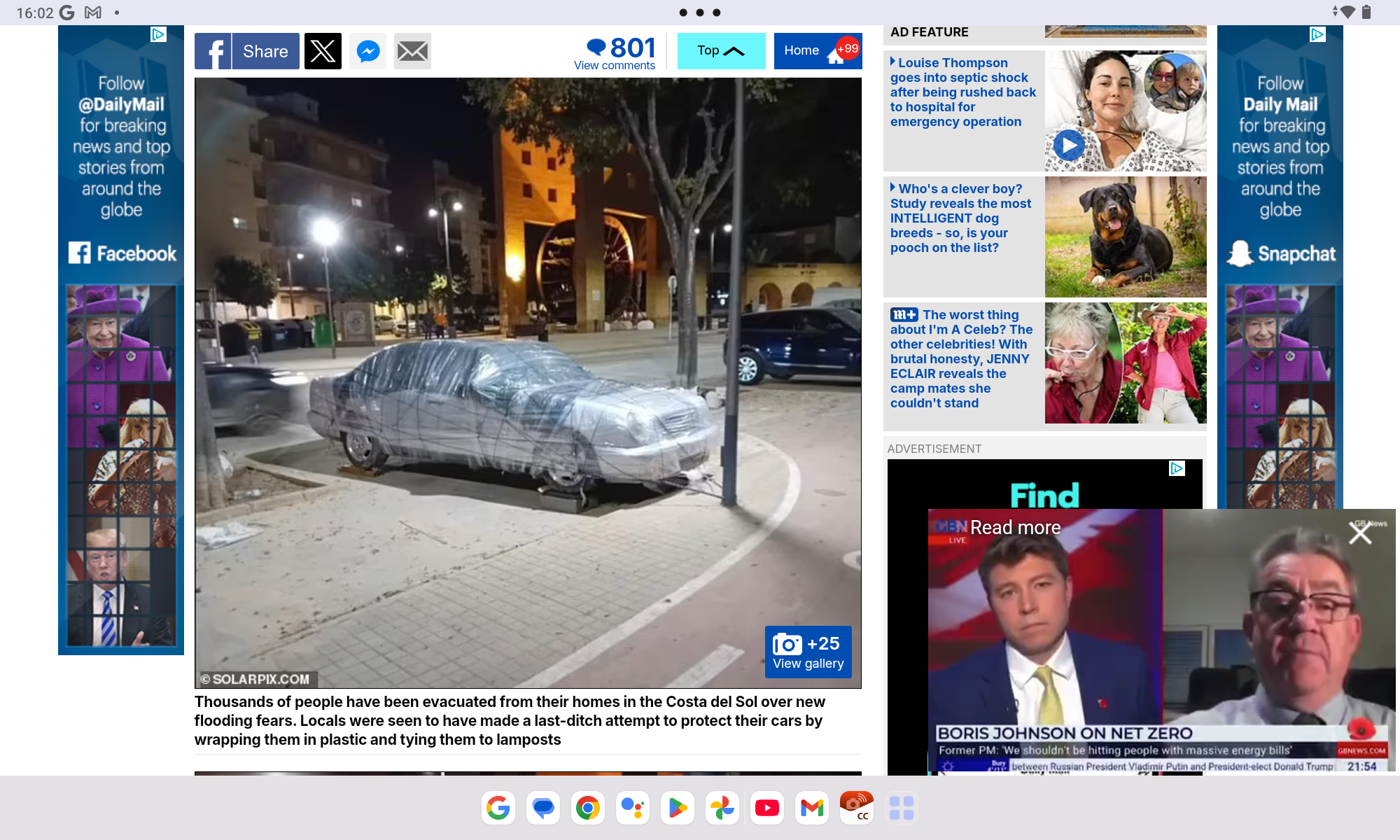The image size is (1400, 840).
Task: Open the podcast CC app in taskbar
Action: point(857,808)
